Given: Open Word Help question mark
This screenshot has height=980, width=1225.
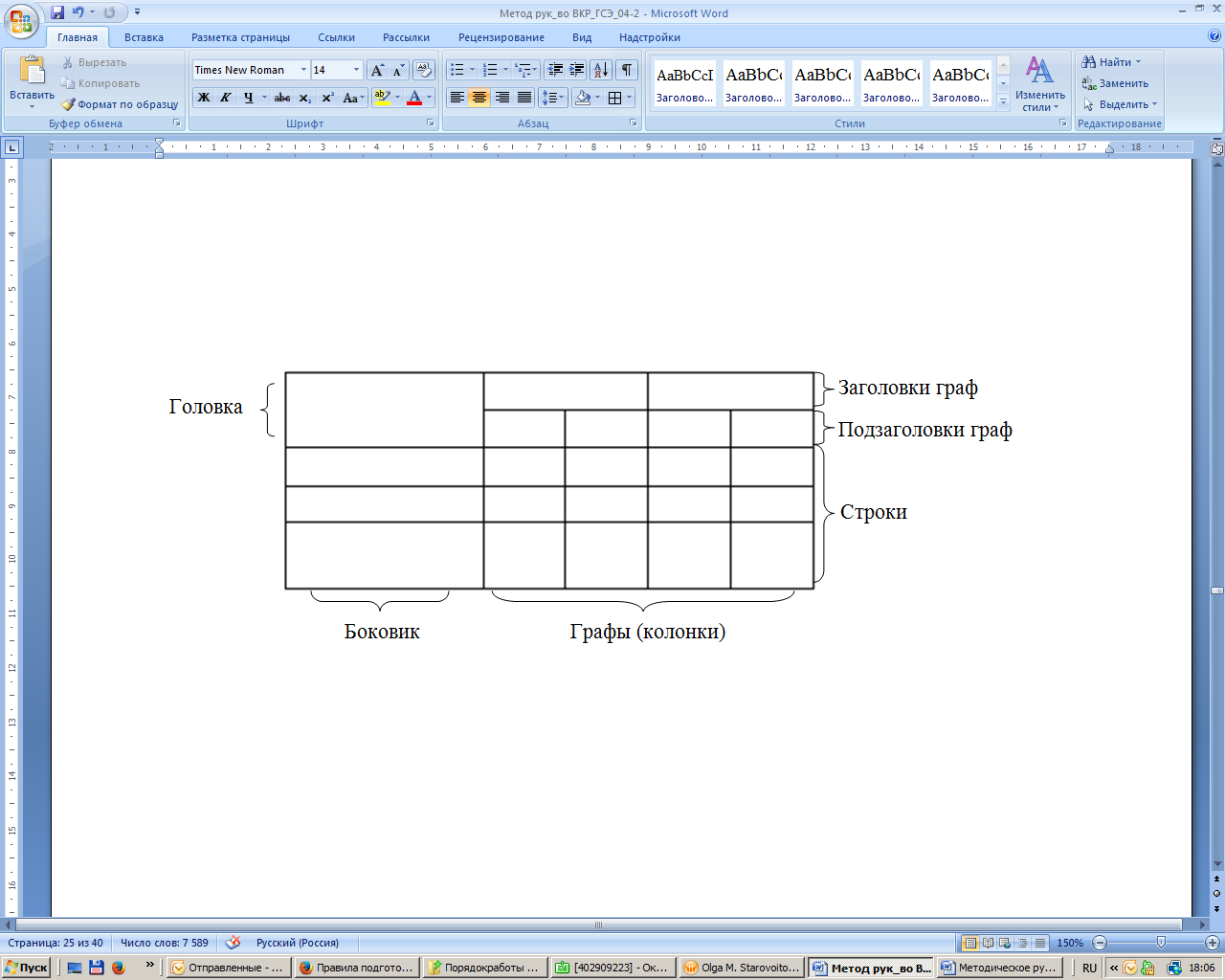Looking at the screenshot, I should [1214, 36].
